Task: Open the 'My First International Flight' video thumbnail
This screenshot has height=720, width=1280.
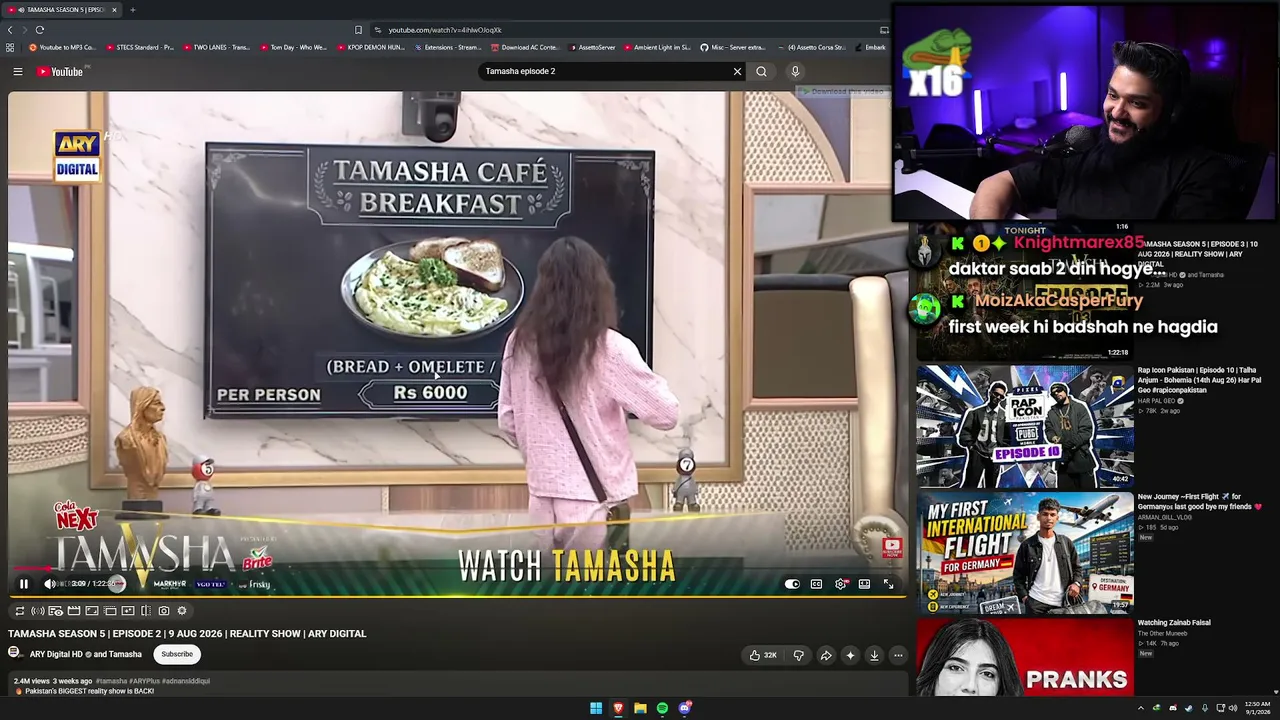Action: (x=1025, y=553)
